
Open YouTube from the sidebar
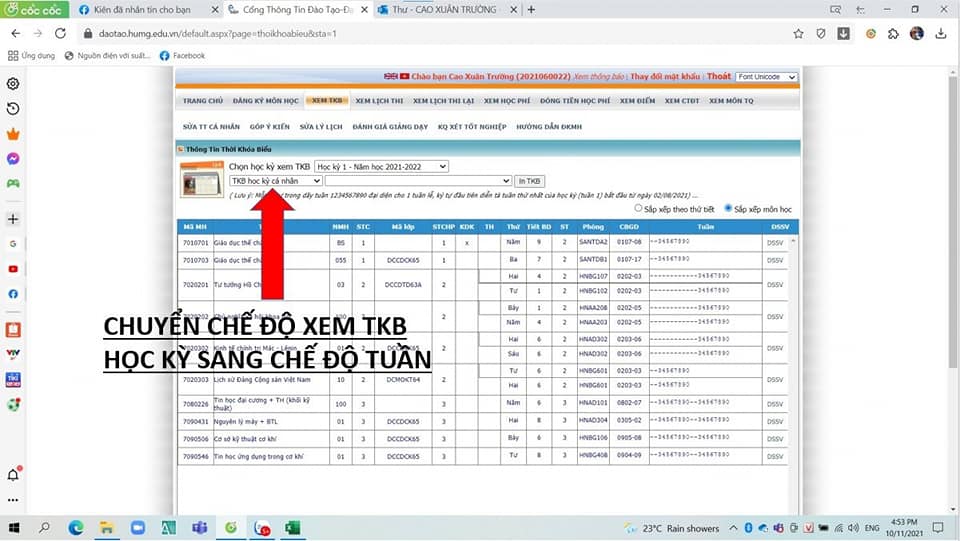[x=13, y=269]
